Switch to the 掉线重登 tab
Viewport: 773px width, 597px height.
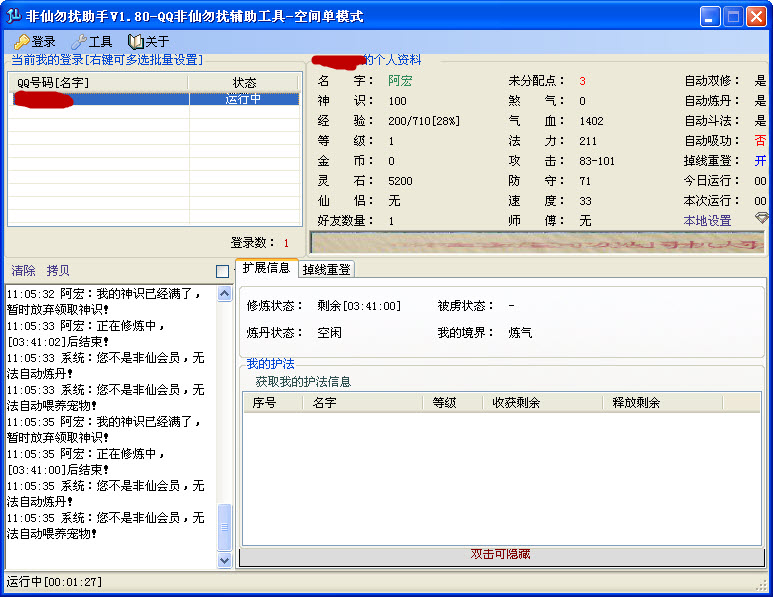pyautogui.click(x=326, y=270)
